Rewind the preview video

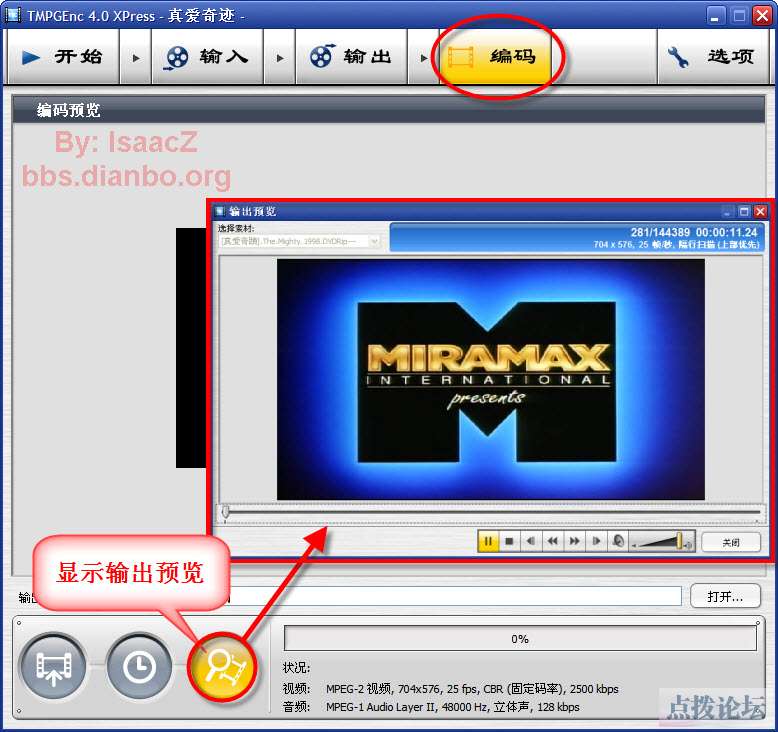[552, 541]
